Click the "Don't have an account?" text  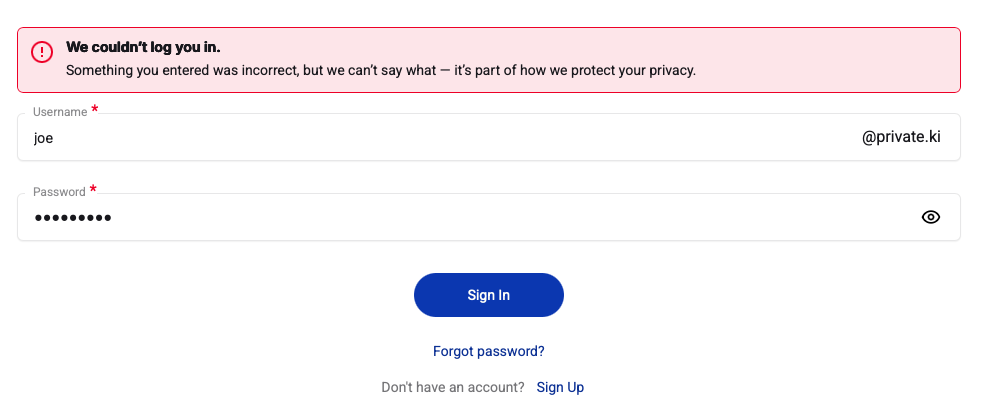click(453, 387)
